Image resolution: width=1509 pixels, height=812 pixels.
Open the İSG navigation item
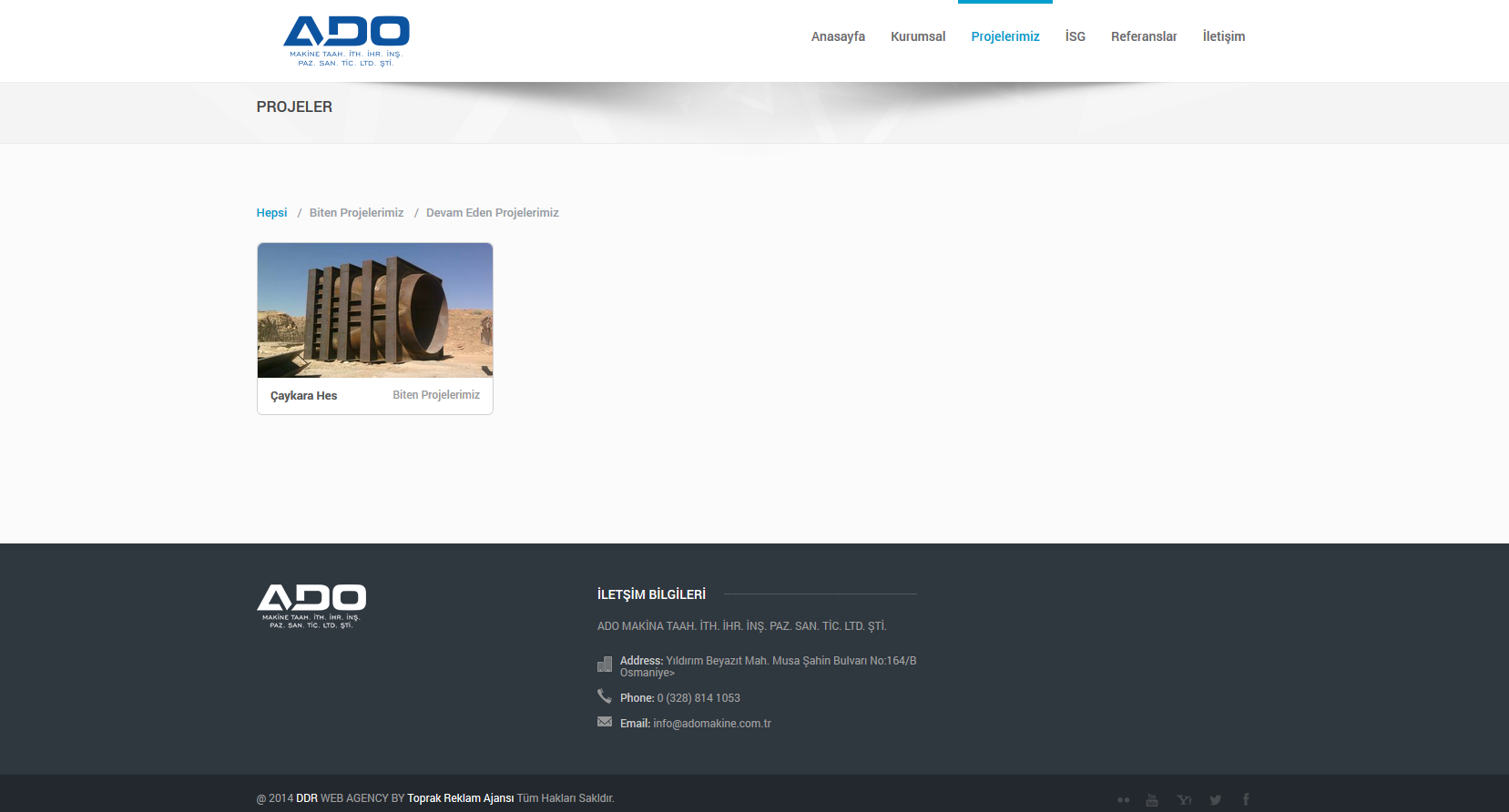coord(1076,36)
